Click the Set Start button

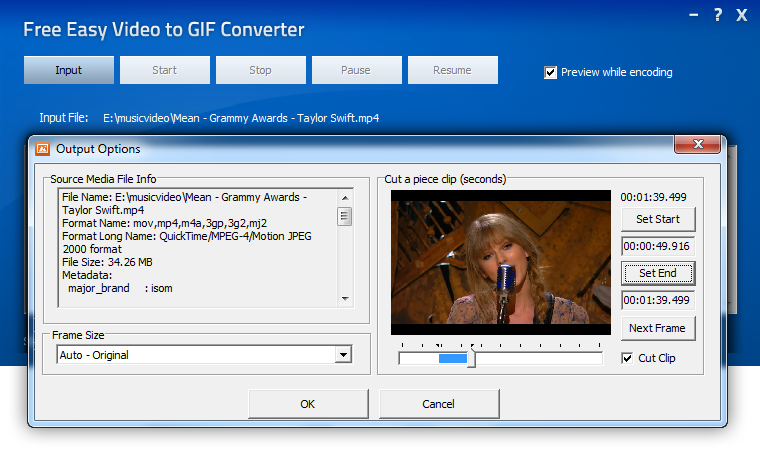[x=658, y=219]
